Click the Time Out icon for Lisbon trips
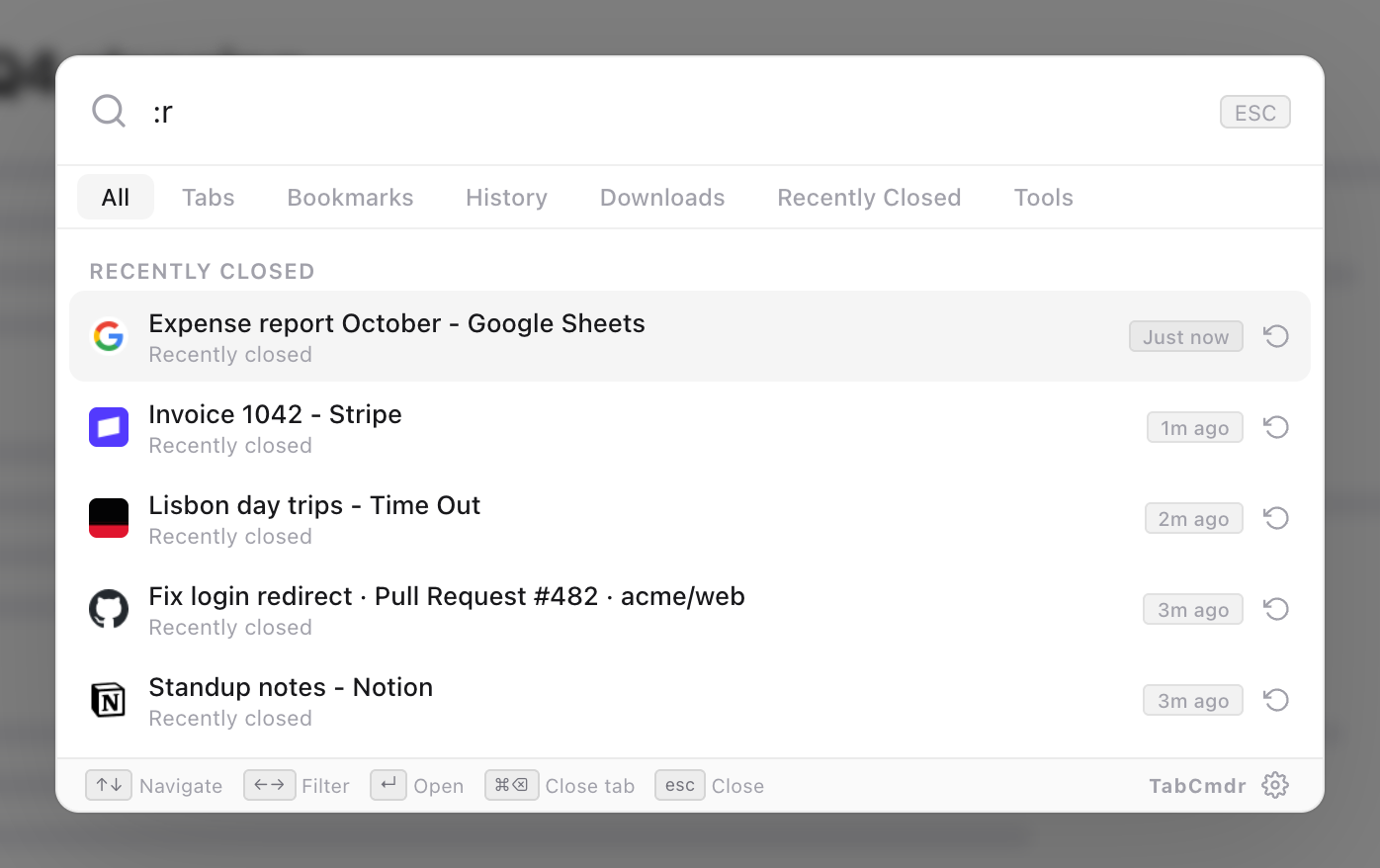This screenshot has height=868, width=1380. pos(109,518)
